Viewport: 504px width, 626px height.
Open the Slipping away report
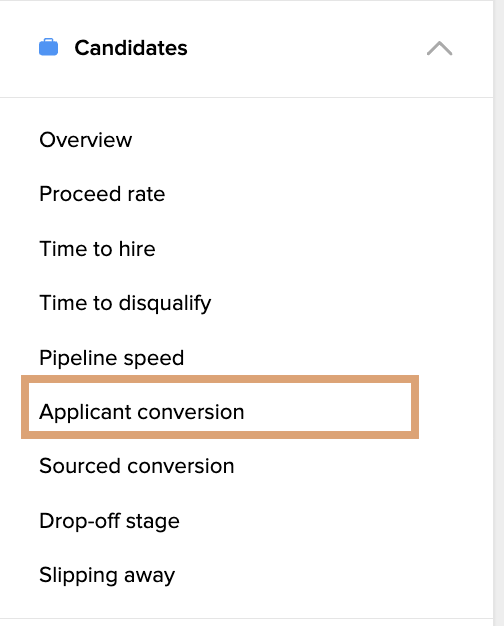point(107,575)
